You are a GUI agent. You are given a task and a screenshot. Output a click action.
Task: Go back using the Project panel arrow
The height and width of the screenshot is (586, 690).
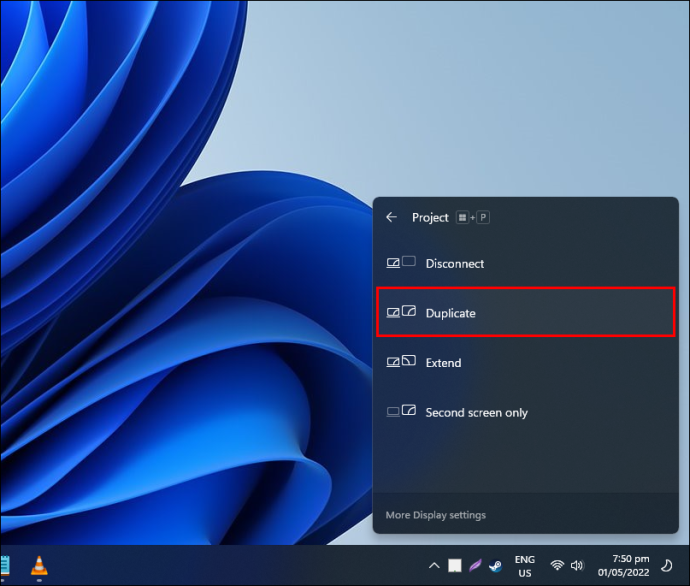[391, 217]
